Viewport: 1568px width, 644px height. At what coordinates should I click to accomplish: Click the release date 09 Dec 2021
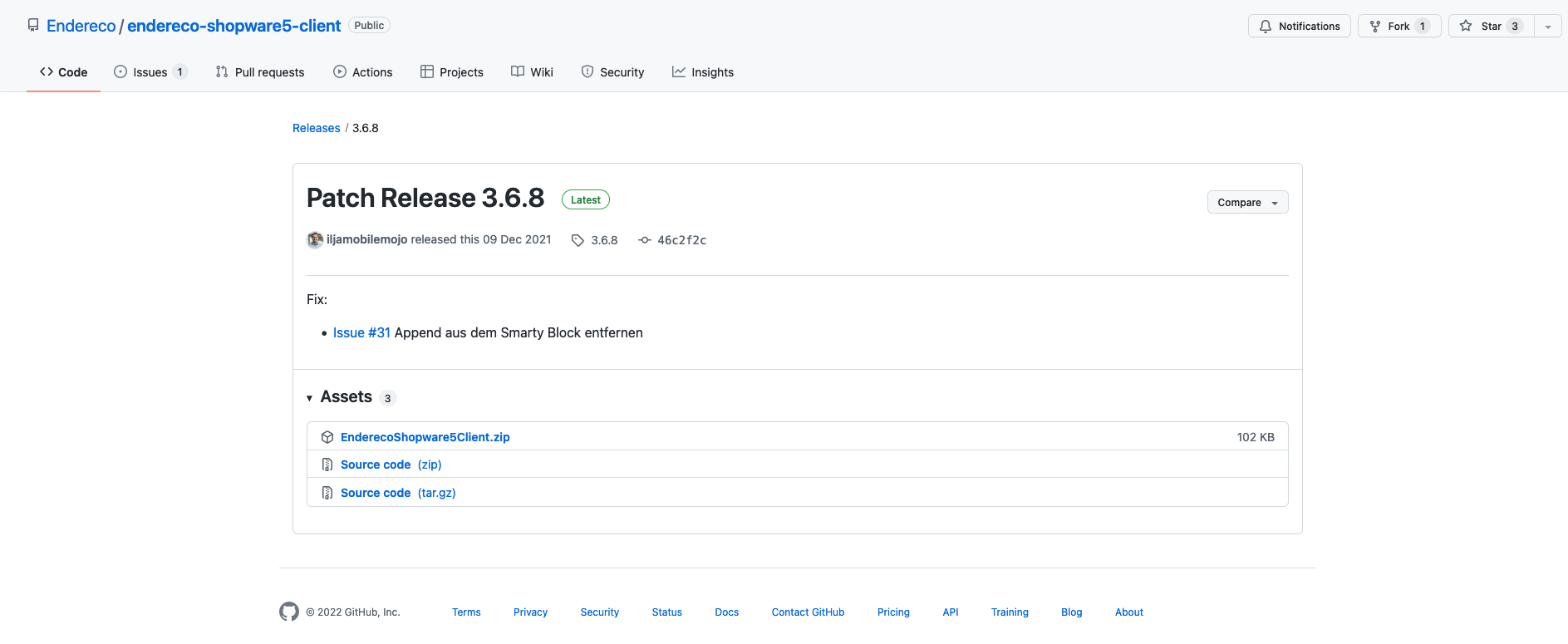[x=517, y=239]
